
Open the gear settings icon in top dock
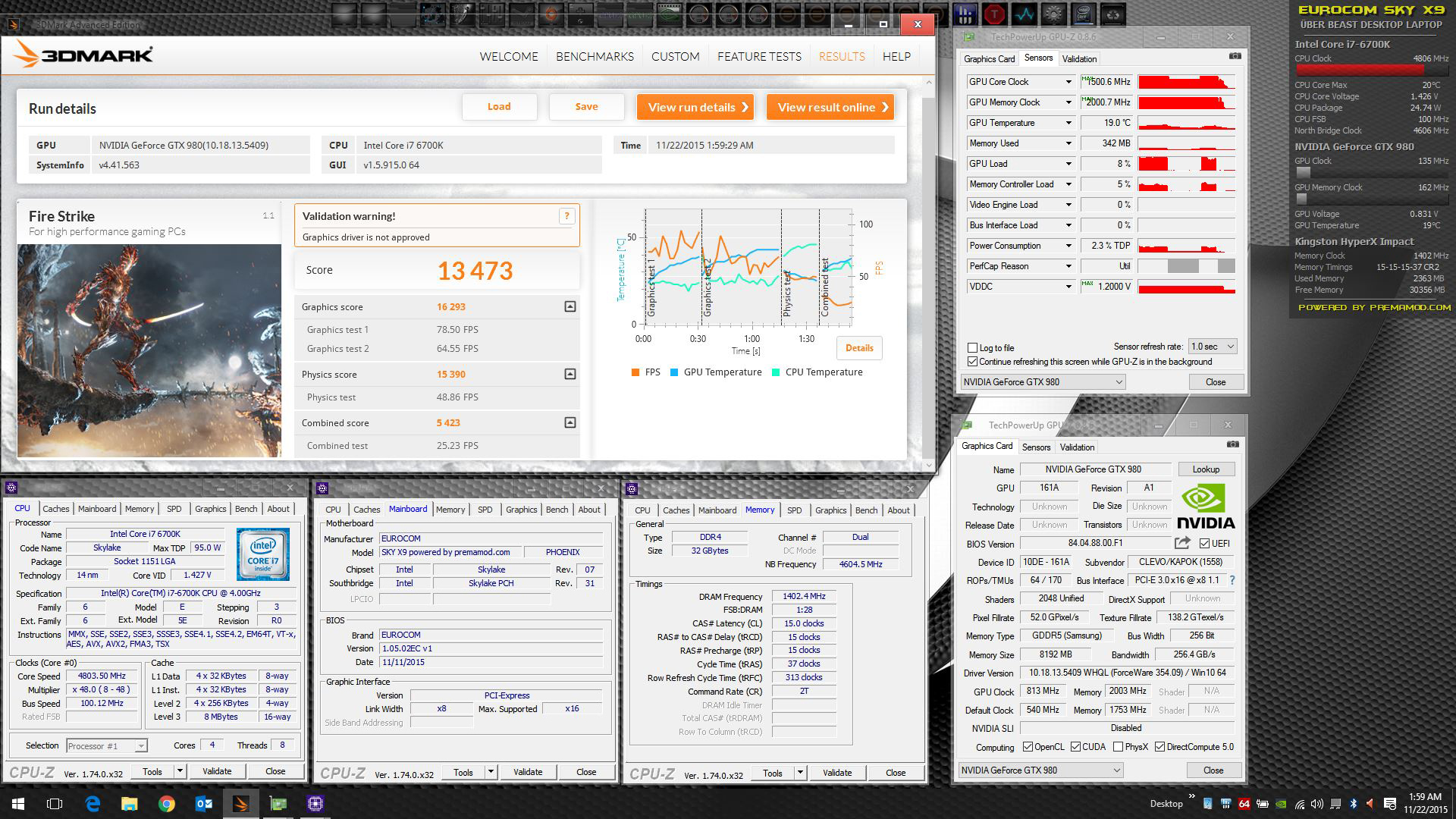[x=1053, y=14]
